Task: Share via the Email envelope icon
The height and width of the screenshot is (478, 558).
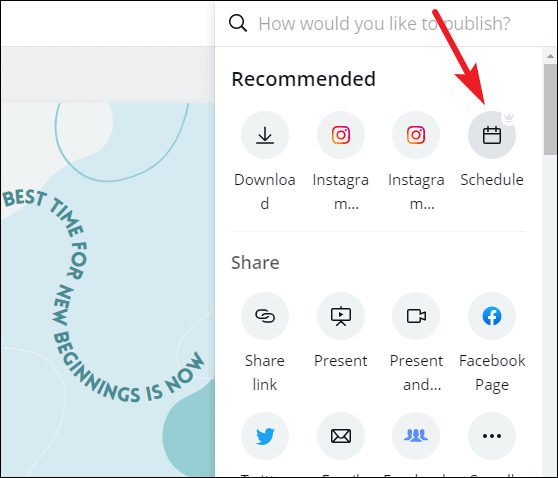Action: (x=341, y=436)
